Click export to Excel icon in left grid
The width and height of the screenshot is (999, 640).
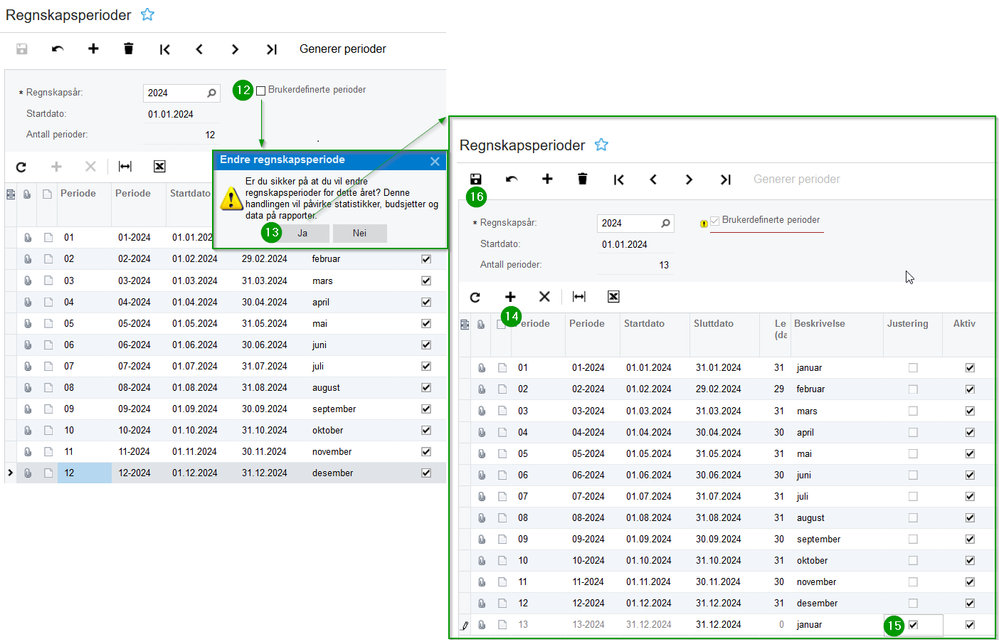(159, 167)
